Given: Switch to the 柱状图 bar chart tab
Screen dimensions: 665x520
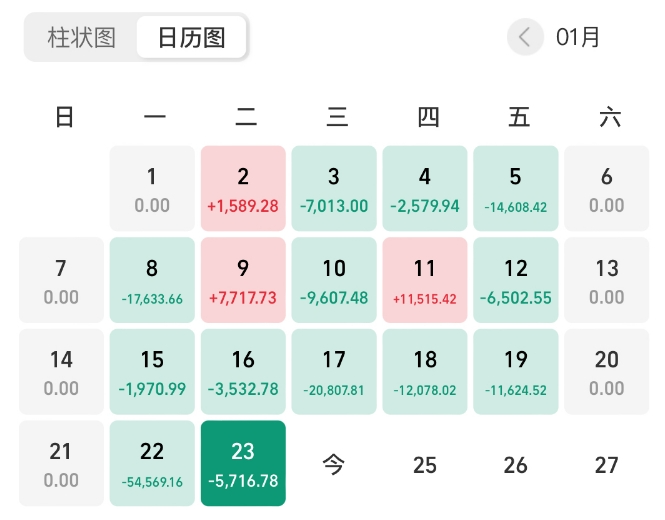Looking at the screenshot, I should coord(81,37).
